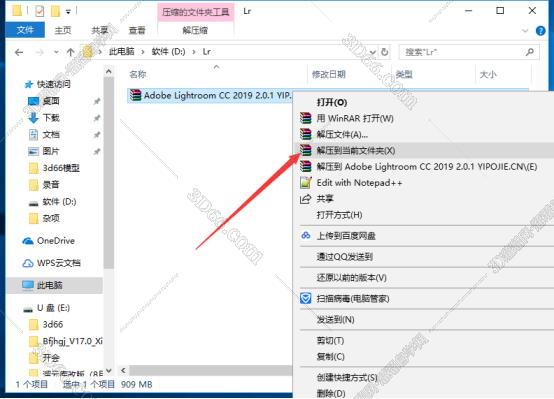554x399 pixels.
Task: Open the 发送到(N) submenu
Action: [424, 319]
